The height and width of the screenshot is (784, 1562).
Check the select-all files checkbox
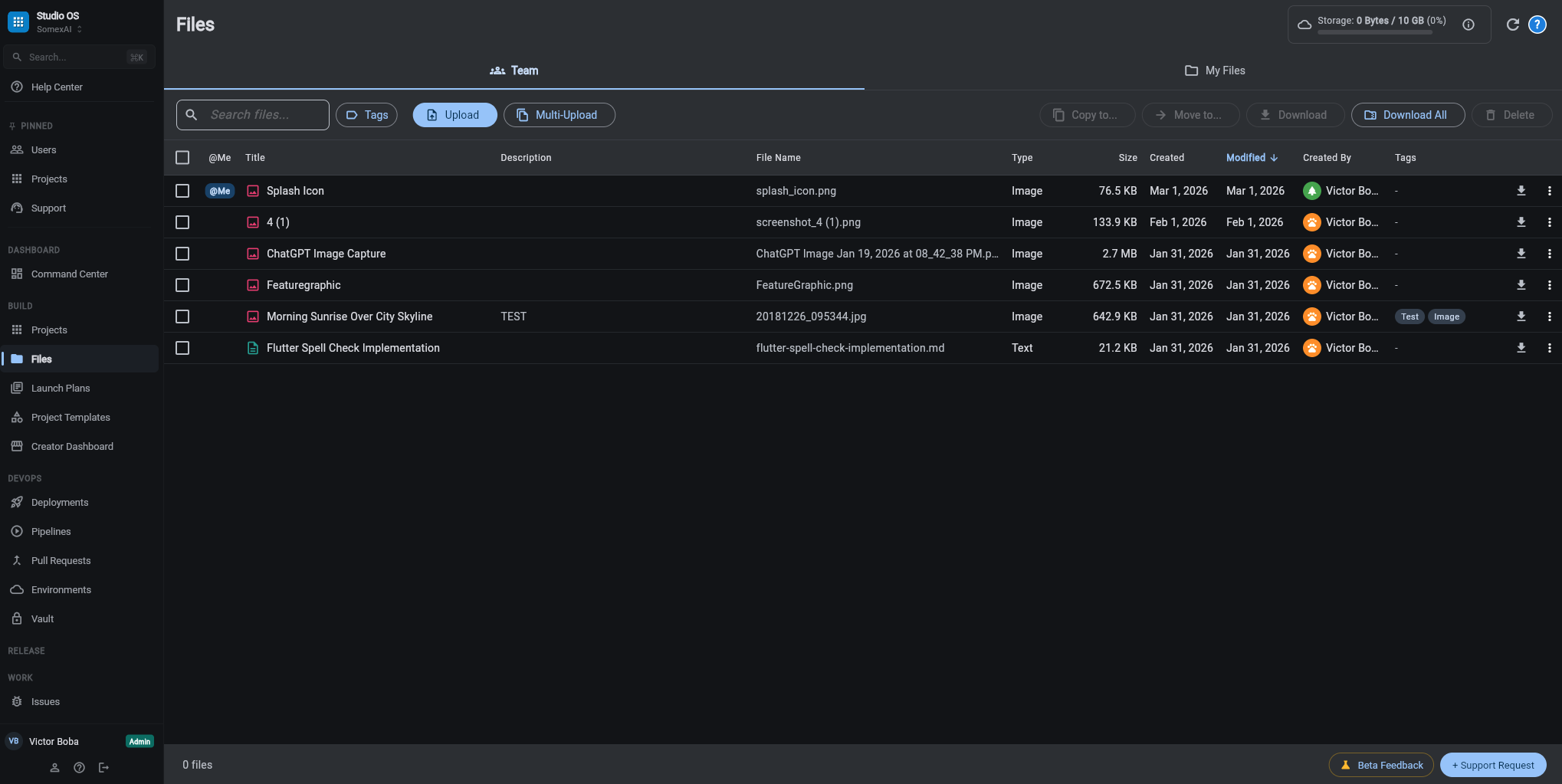click(x=182, y=157)
